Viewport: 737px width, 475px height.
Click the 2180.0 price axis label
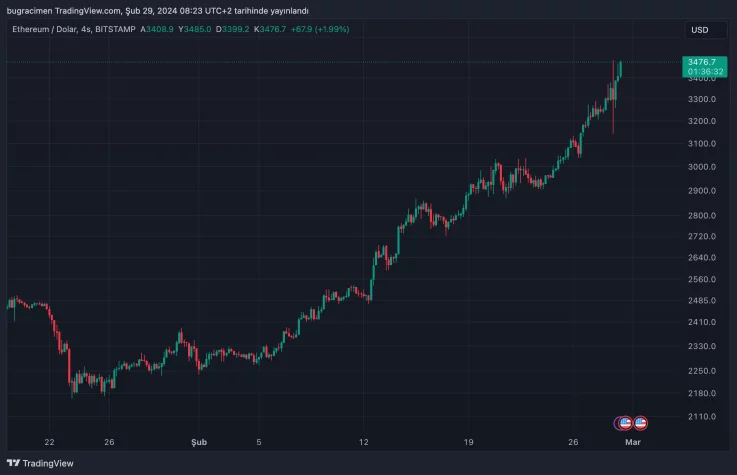coord(702,393)
